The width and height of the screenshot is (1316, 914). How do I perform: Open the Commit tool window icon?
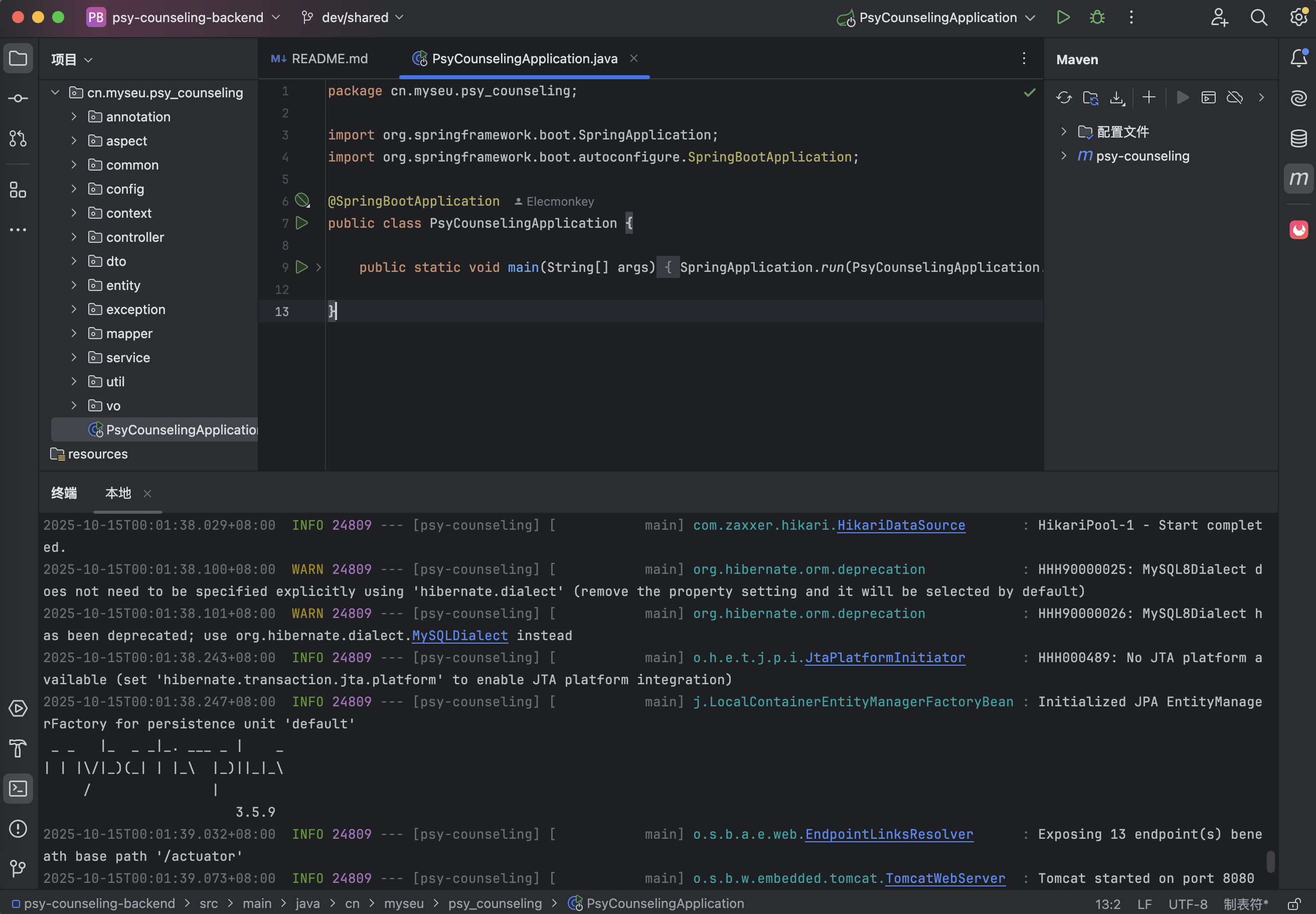18,98
